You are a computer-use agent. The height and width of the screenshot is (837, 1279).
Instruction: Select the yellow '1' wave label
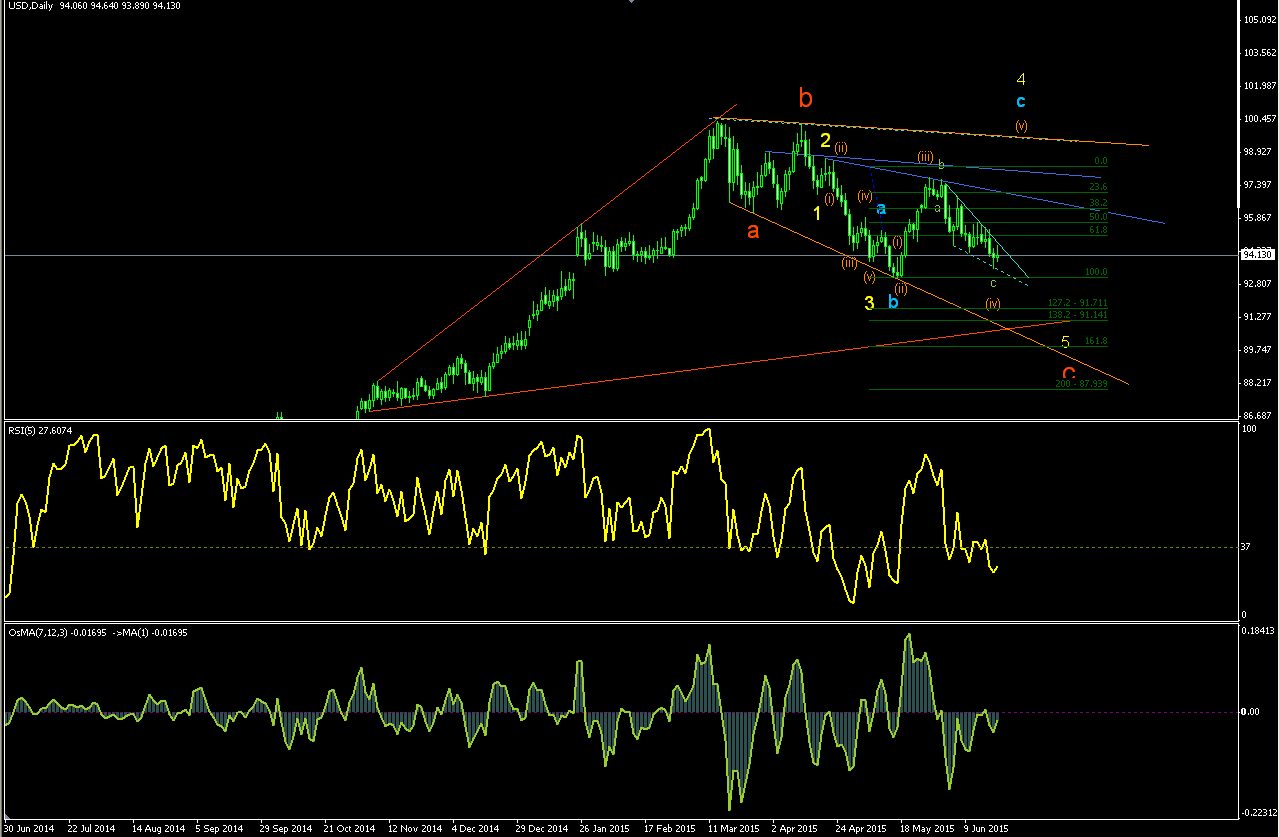pyautogui.click(x=817, y=213)
